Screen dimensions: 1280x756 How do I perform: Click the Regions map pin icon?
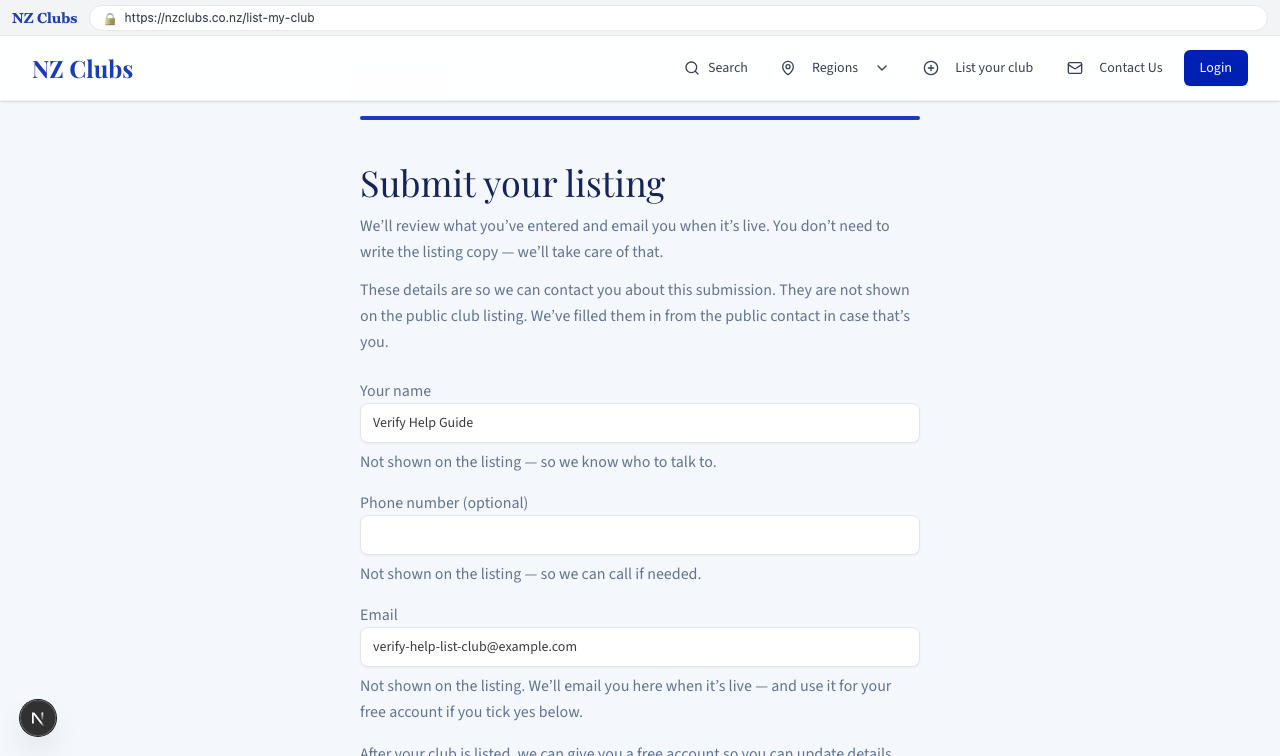click(x=788, y=68)
